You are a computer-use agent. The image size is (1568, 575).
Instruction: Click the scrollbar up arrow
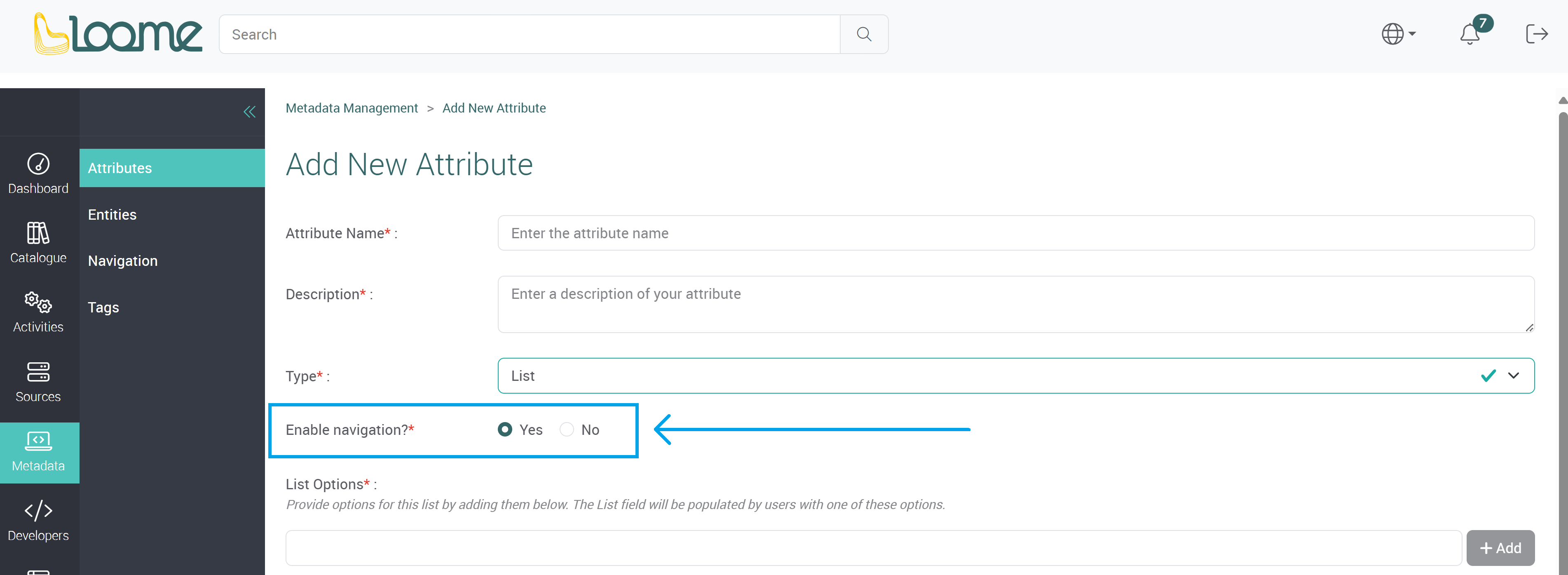(1563, 101)
